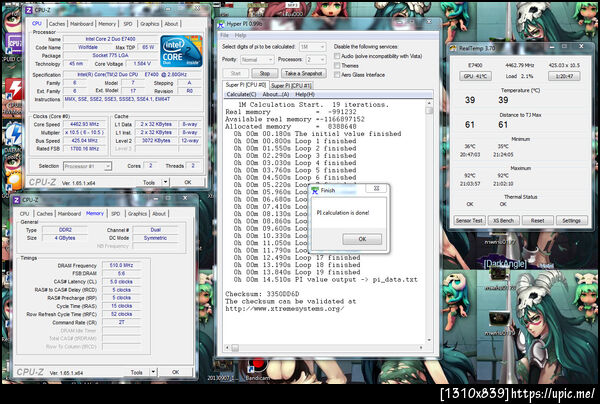Select the Super PI [CPU #1] tab
The height and width of the screenshot is (404, 600).
[x=291, y=86]
